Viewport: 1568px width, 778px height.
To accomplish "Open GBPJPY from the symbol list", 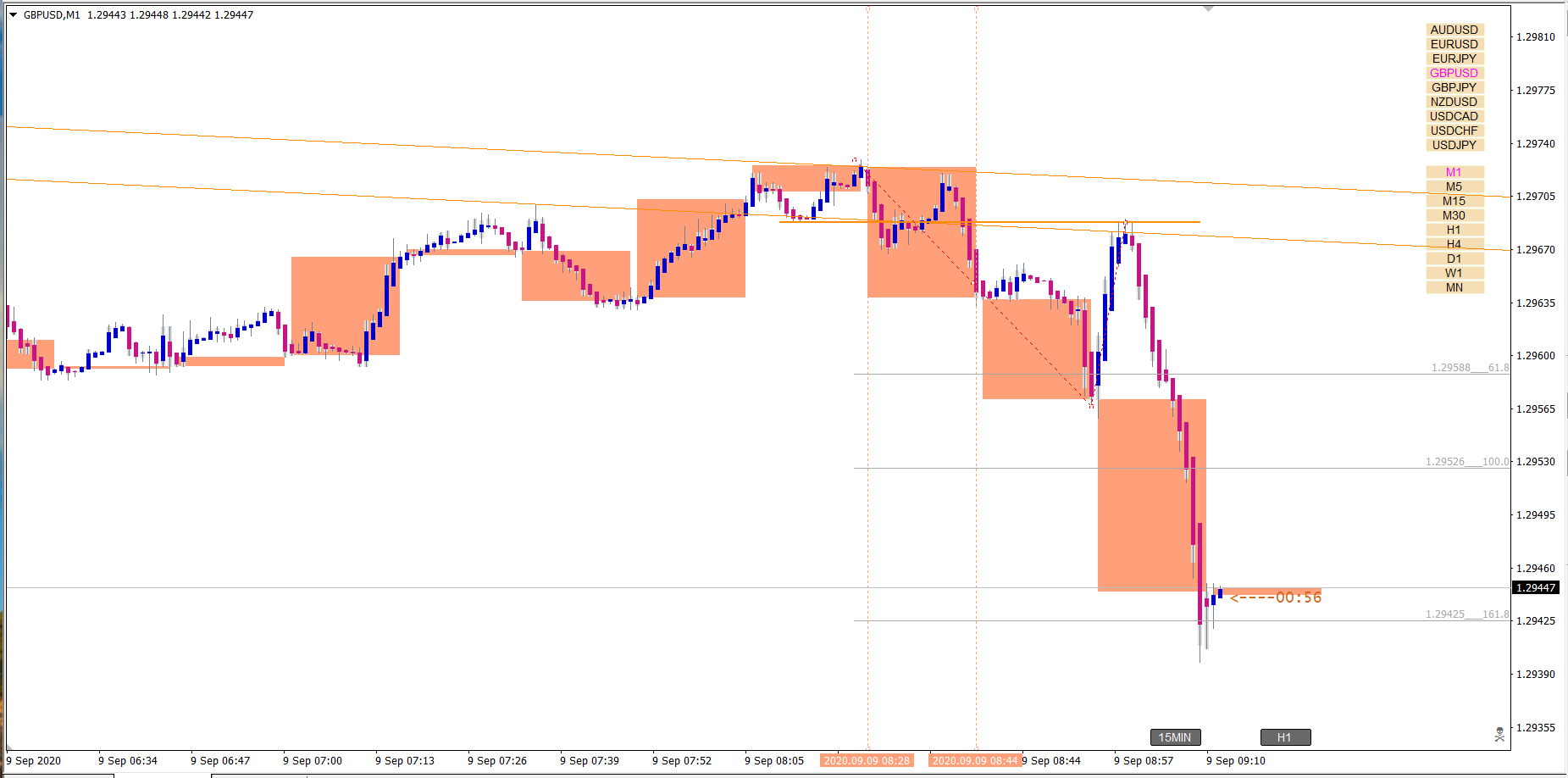I will click(1454, 87).
